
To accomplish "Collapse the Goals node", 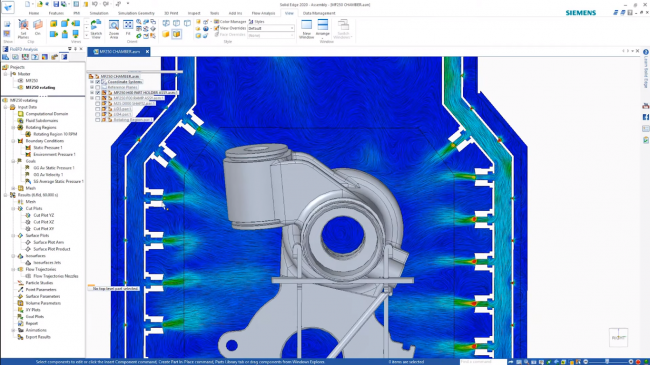I will (13, 161).
